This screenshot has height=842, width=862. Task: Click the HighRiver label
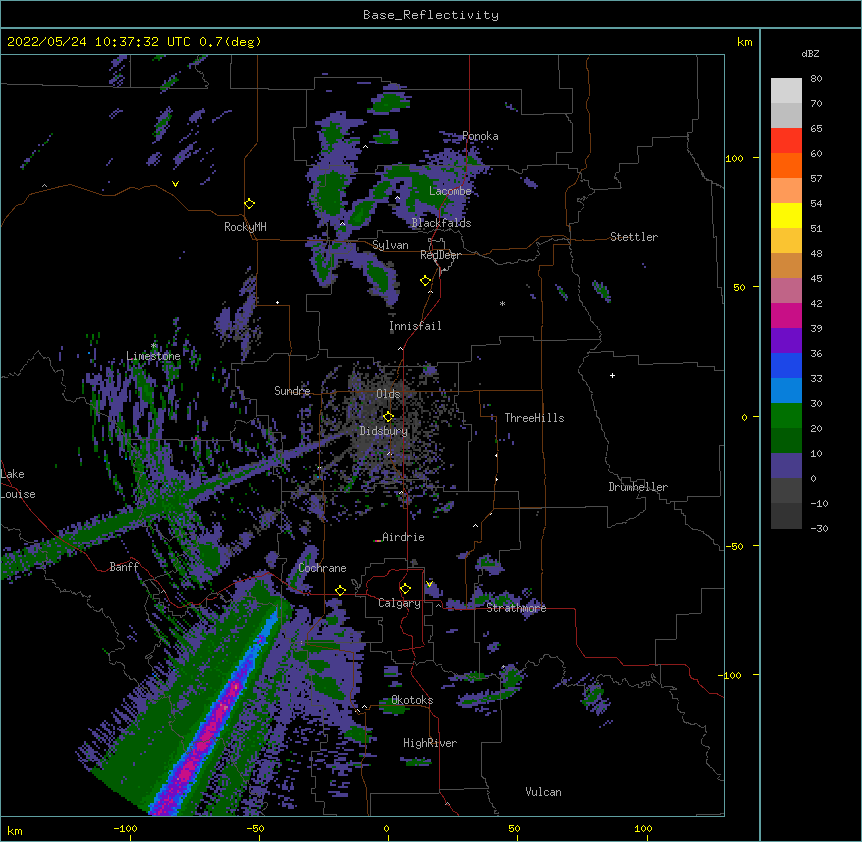[430, 743]
